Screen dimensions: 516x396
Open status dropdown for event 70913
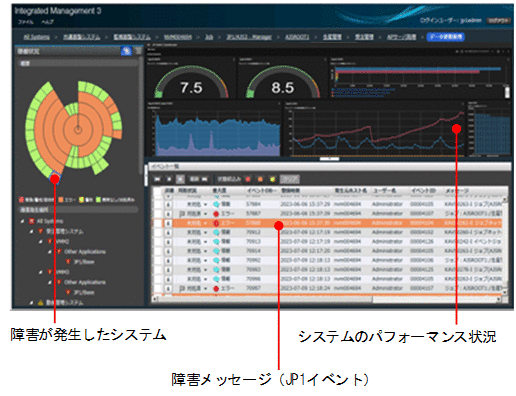(x=206, y=241)
